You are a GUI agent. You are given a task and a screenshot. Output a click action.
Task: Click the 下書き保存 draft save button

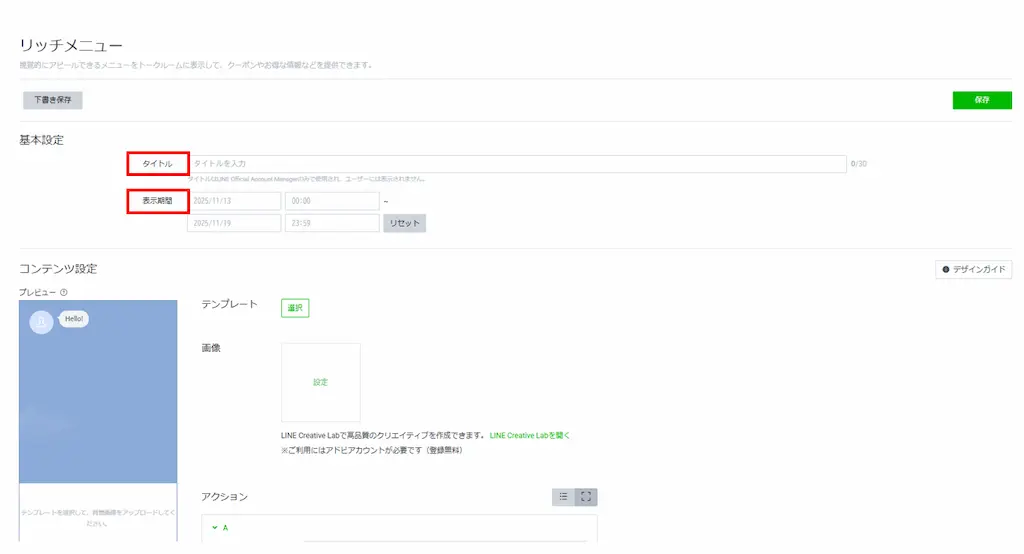(52, 100)
